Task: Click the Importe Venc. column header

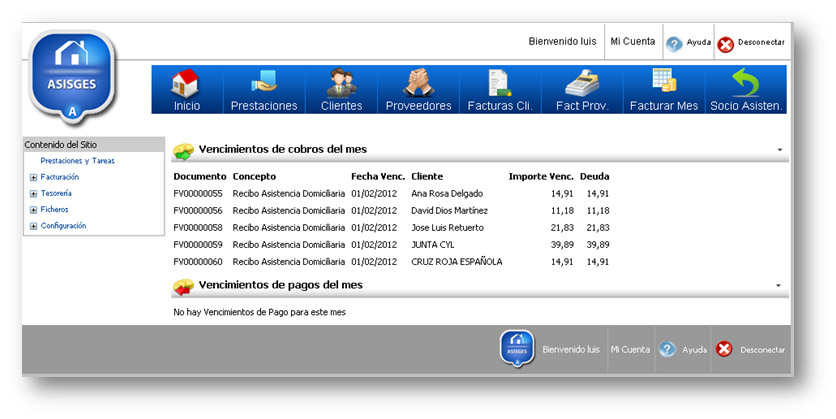Action: (x=541, y=176)
